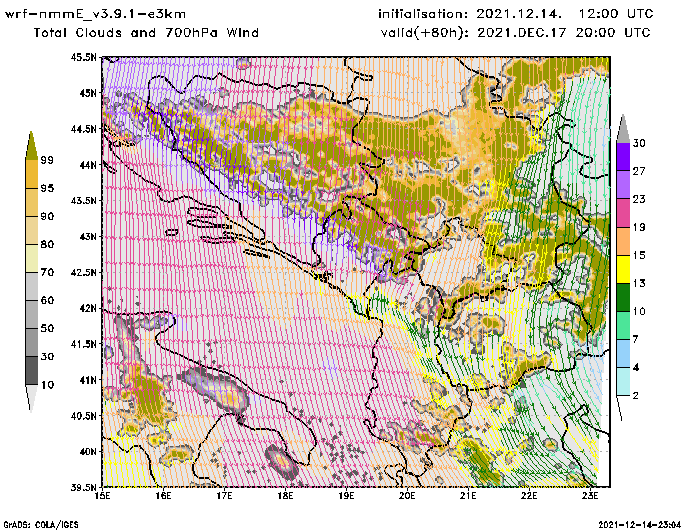Click the '17E' longitude label
Viewport: 700px width, 530px height.
coord(224,496)
